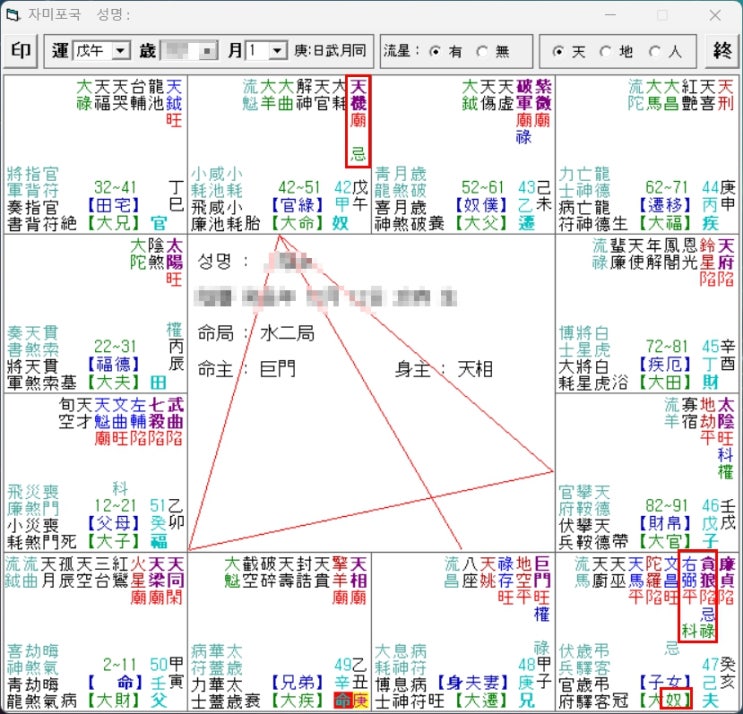This screenshot has height=714, width=743.
Task: Click the 【財帛】 palace label
Action: click(x=665, y=524)
